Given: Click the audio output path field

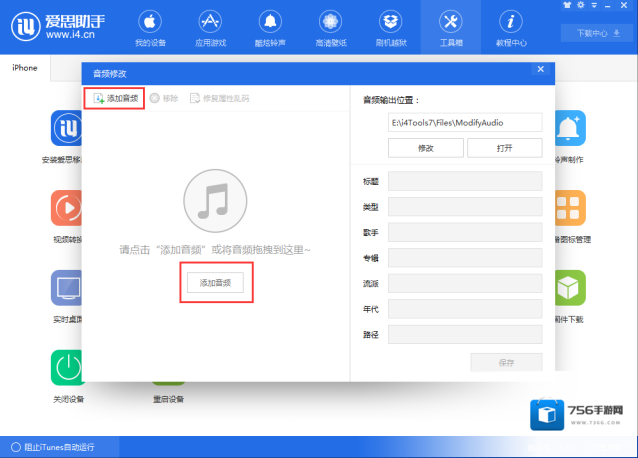Looking at the screenshot, I should tap(465, 122).
